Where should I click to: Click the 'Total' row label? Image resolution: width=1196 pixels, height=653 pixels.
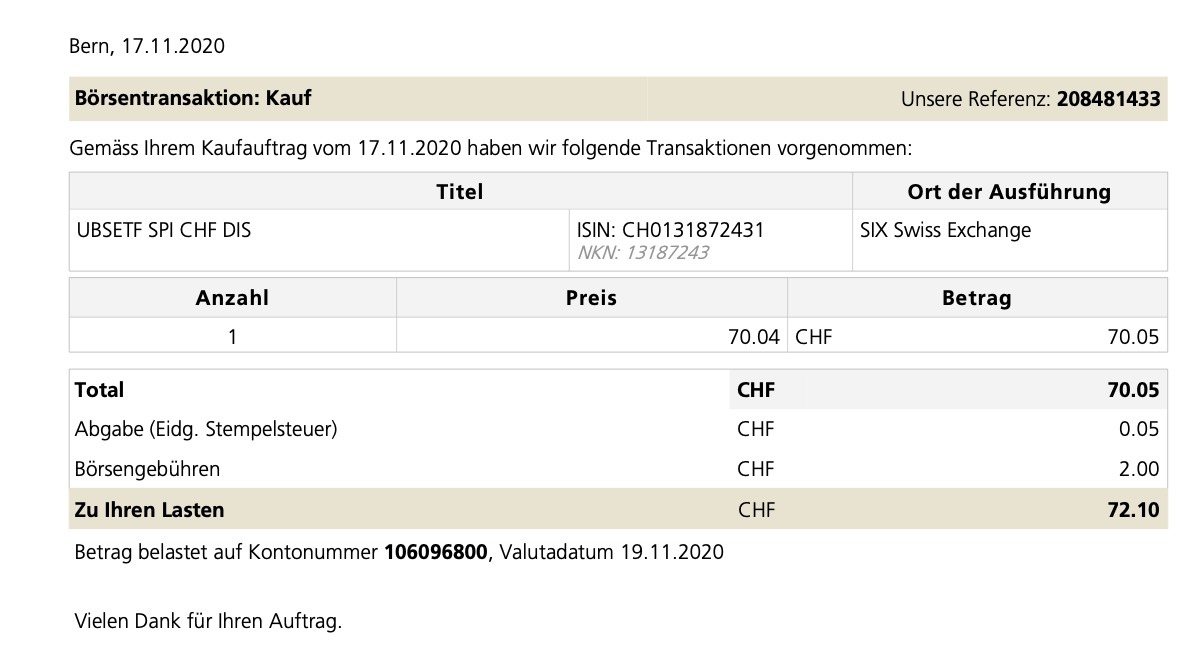coord(100,389)
